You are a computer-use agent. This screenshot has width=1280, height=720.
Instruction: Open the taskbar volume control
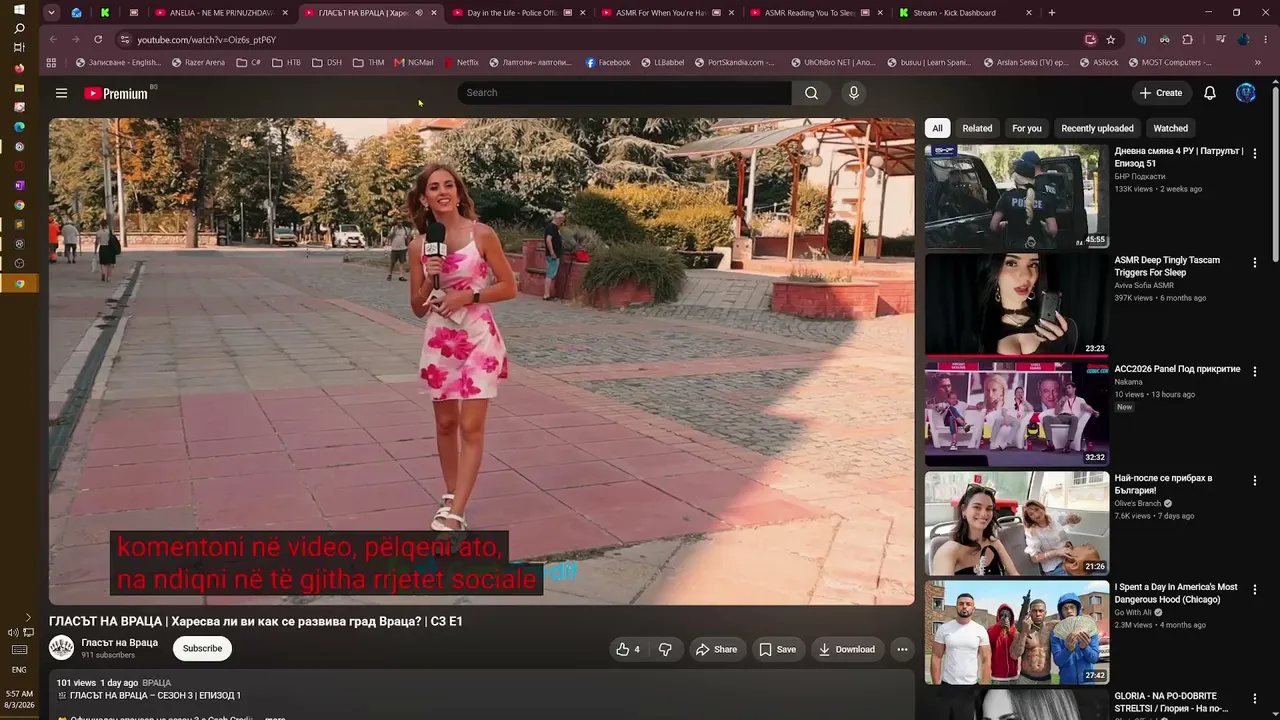[14, 632]
